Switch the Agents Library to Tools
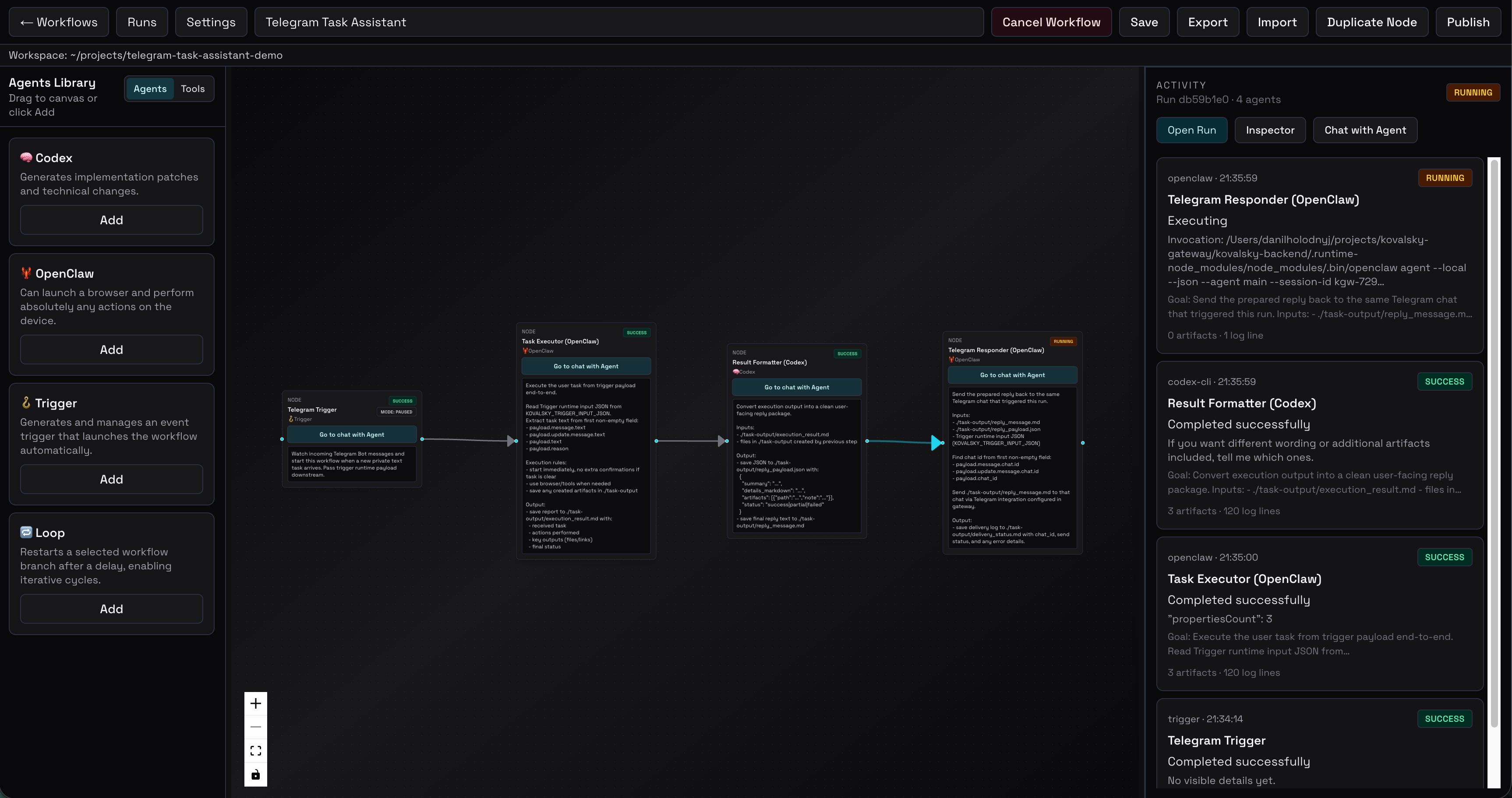1512x798 pixels. [x=193, y=88]
